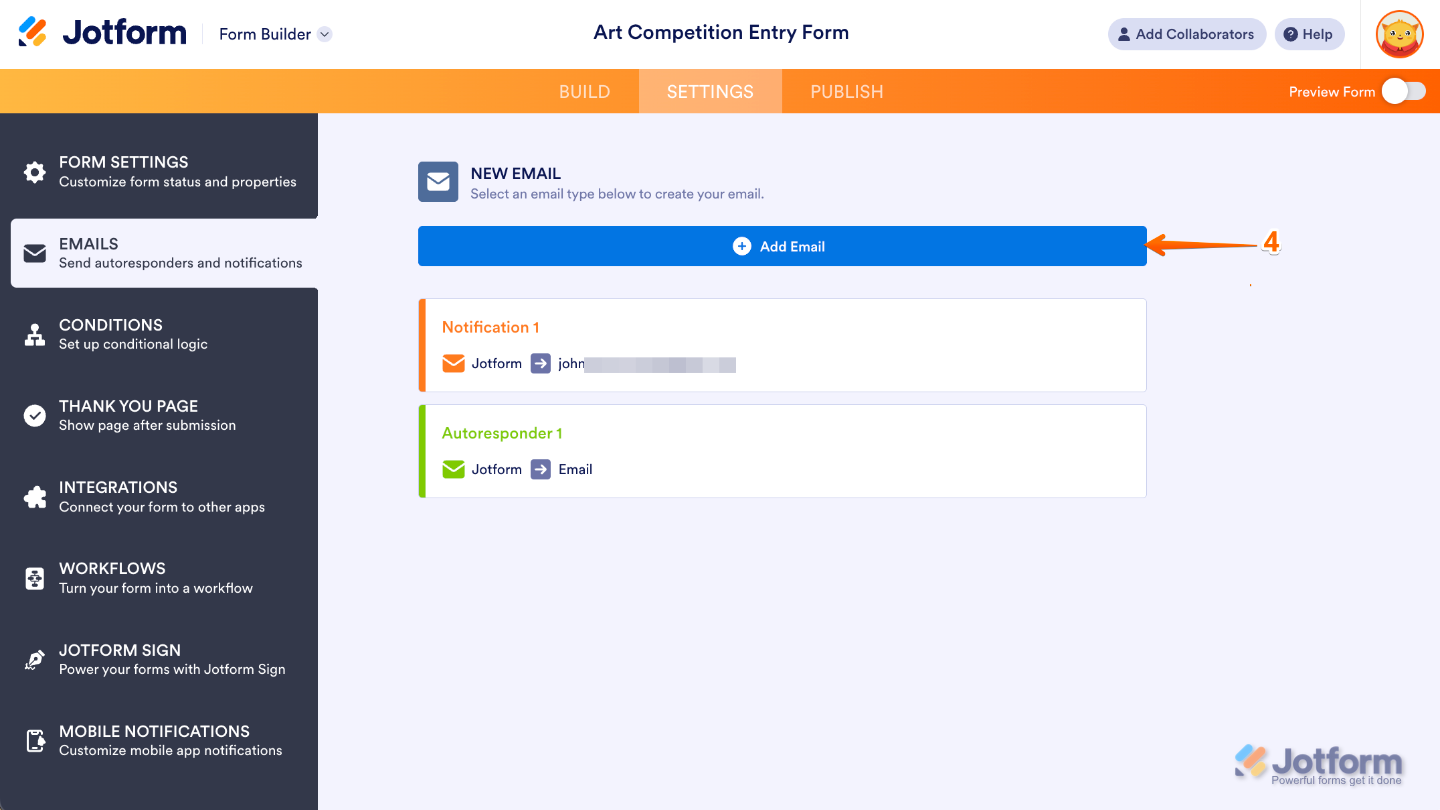Click the Form Settings gear icon
The width and height of the screenshot is (1440, 810).
[x=35, y=172]
